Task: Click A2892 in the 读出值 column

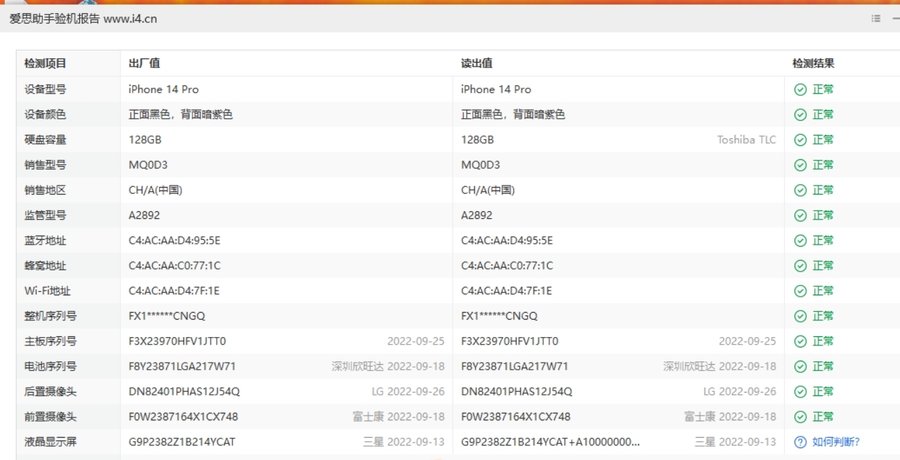Action: [x=476, y=215]
